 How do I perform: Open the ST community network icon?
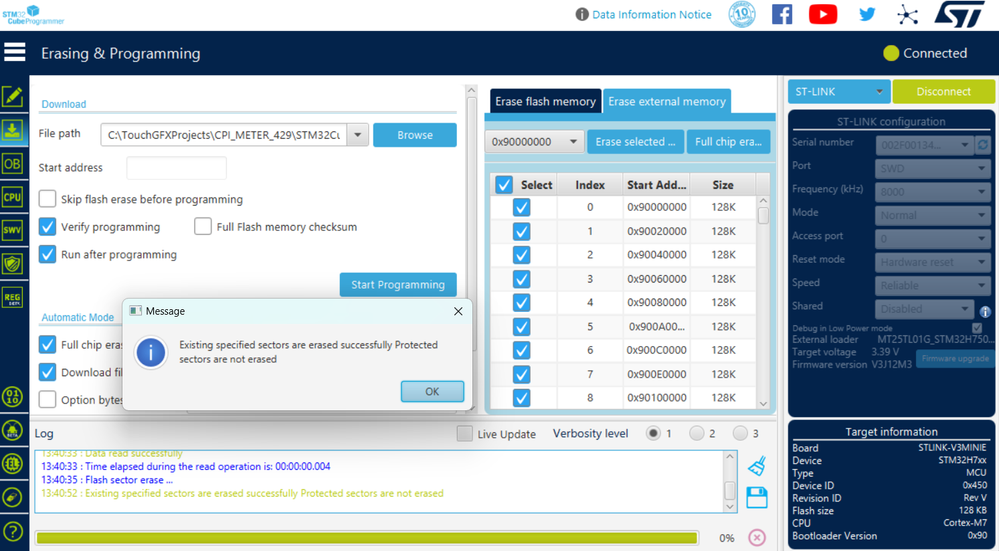tap(907, 14)
